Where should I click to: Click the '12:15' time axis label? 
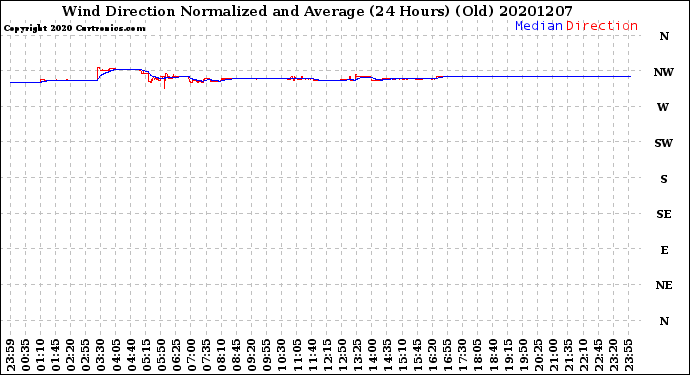(327, 355)
